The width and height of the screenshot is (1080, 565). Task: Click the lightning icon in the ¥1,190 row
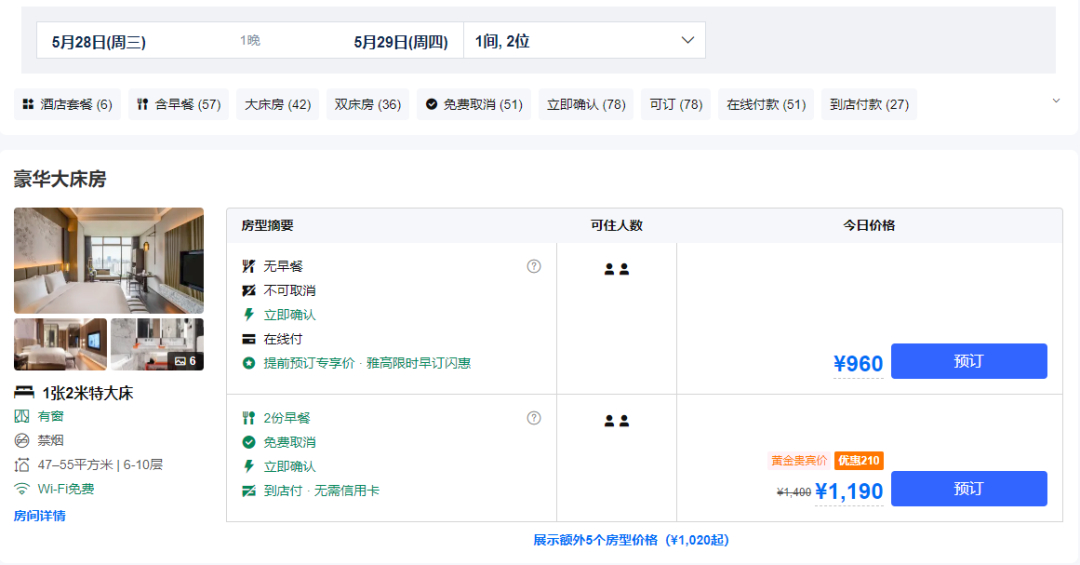coord(249,466)
